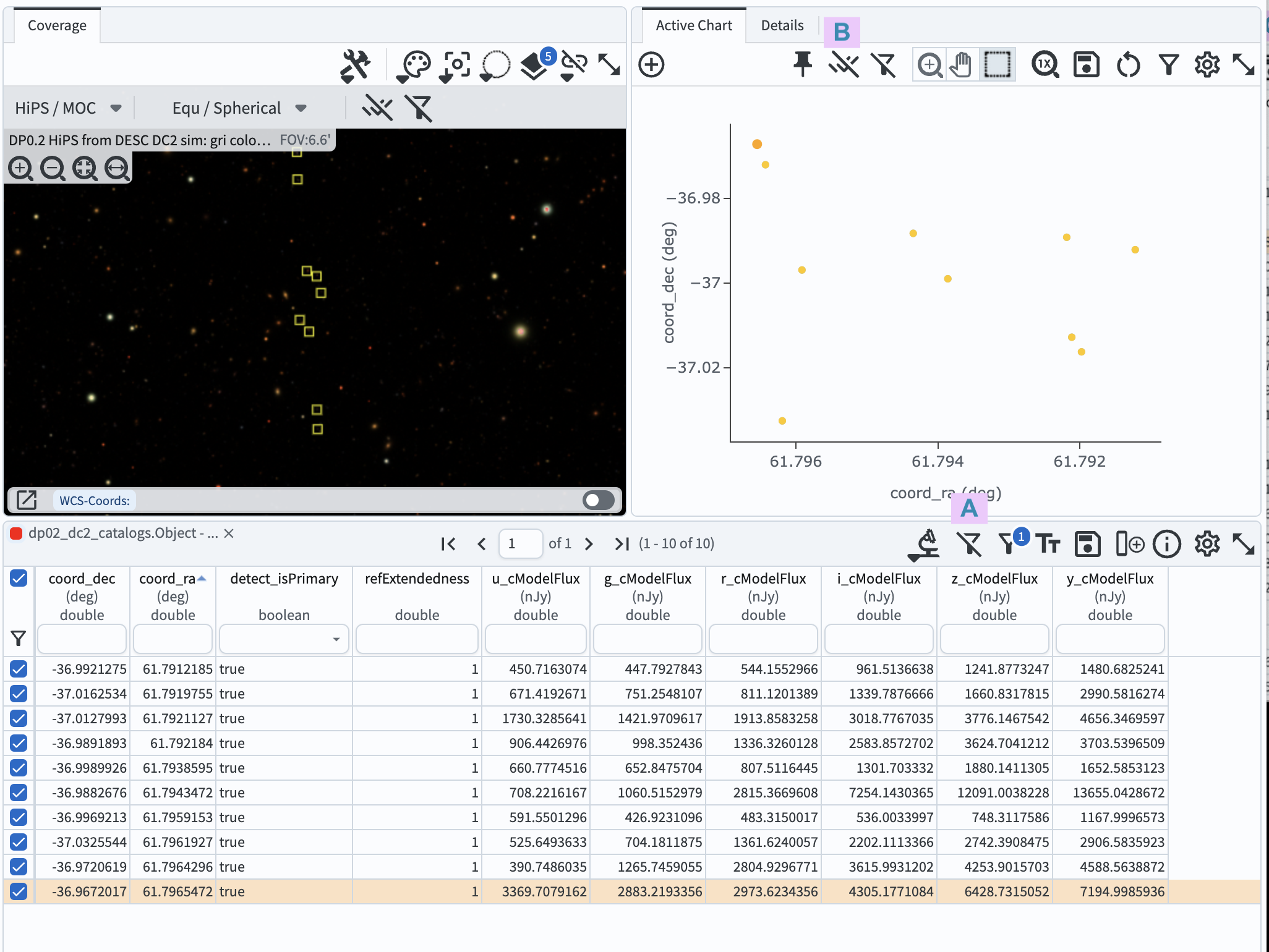Select the Coverage tab
This screenshot has height=952, width=1269.
(57, 25)
